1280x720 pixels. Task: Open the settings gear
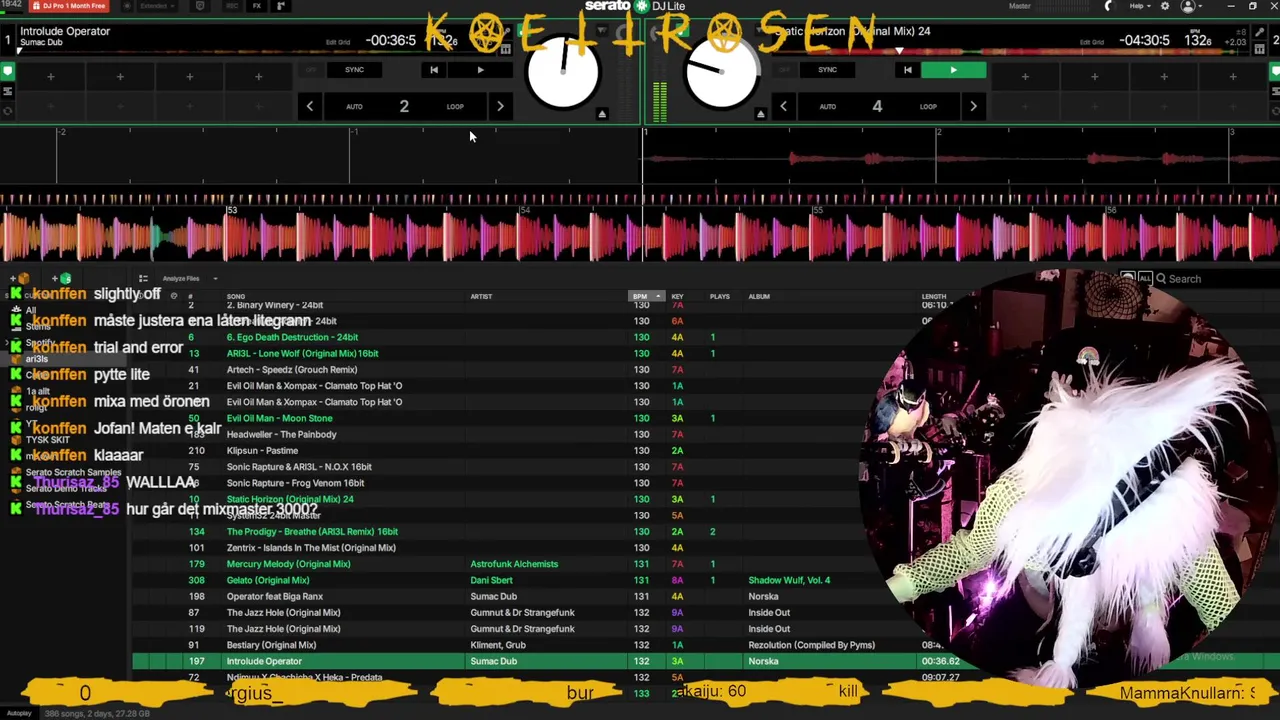[1164, 6]
